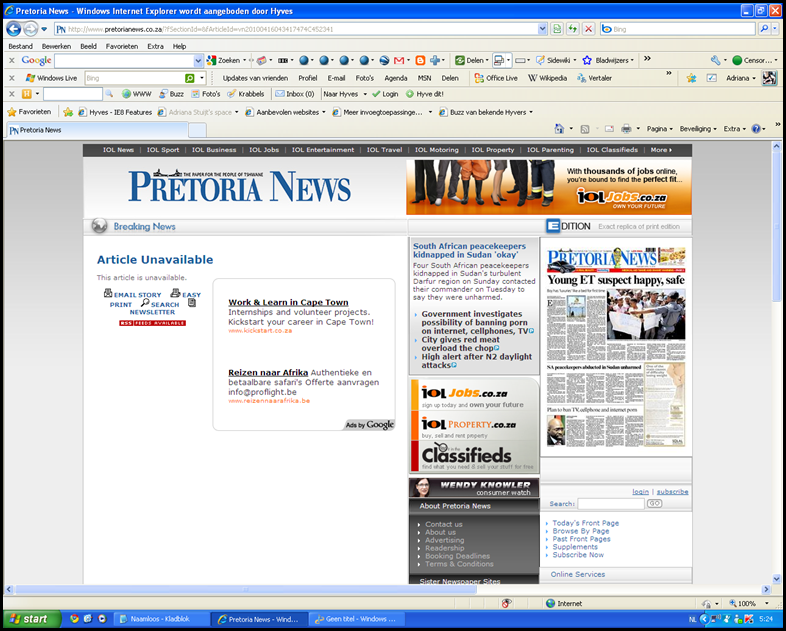This screenshot has width=786, height=631.
Task: Click the page Search input field
Action: (x=611, y=503)
